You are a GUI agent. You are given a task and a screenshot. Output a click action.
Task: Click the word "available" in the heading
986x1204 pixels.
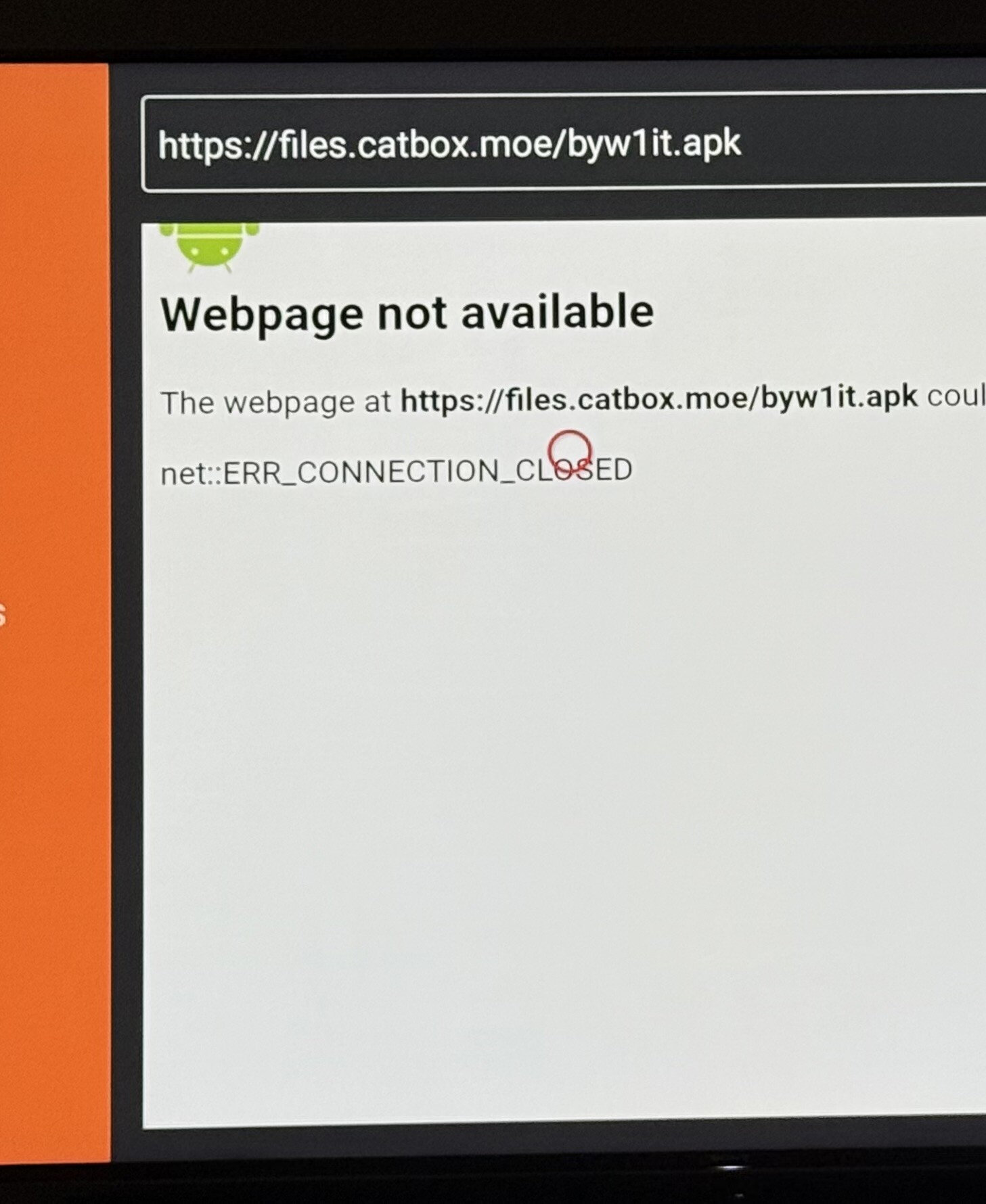click(557, 312)
